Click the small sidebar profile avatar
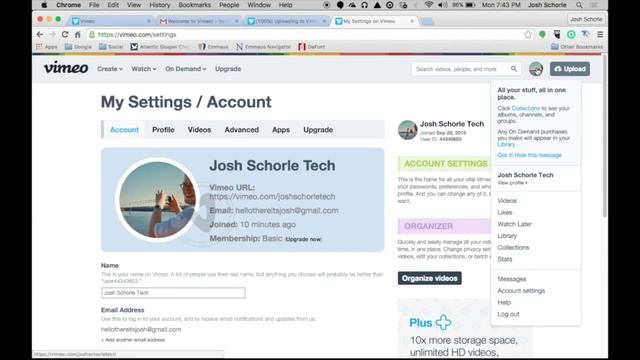The image size is (640, 360). pos(407,130)
